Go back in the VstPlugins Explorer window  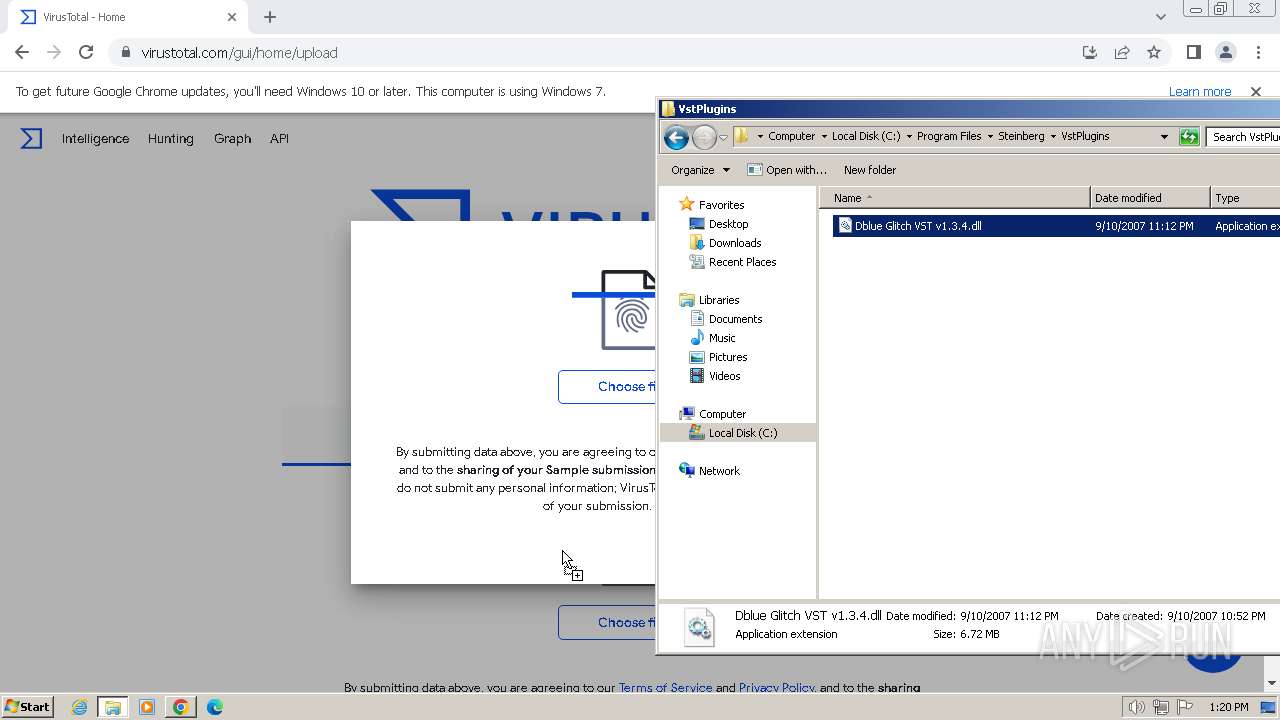pyautogui.click(x=676, y=137)
